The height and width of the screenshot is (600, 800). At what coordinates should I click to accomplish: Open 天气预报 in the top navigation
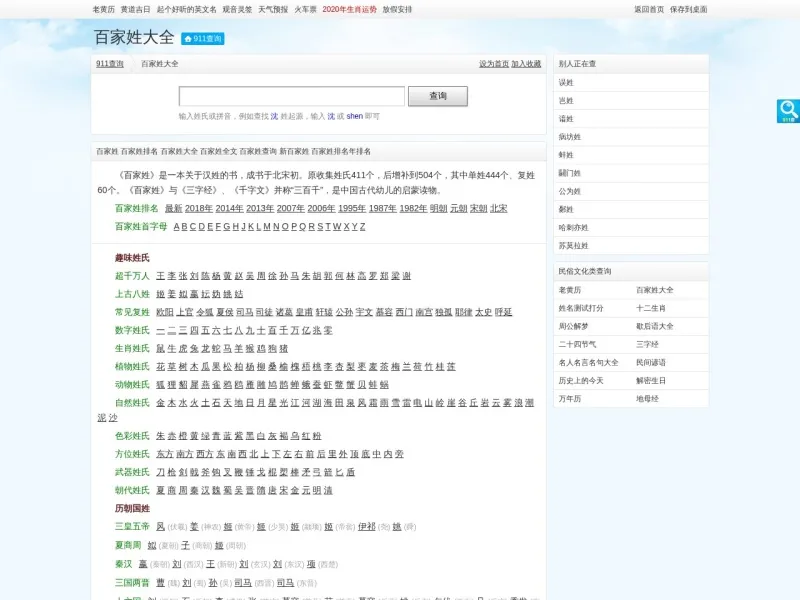pyautogui.click(x=273, y=9)
